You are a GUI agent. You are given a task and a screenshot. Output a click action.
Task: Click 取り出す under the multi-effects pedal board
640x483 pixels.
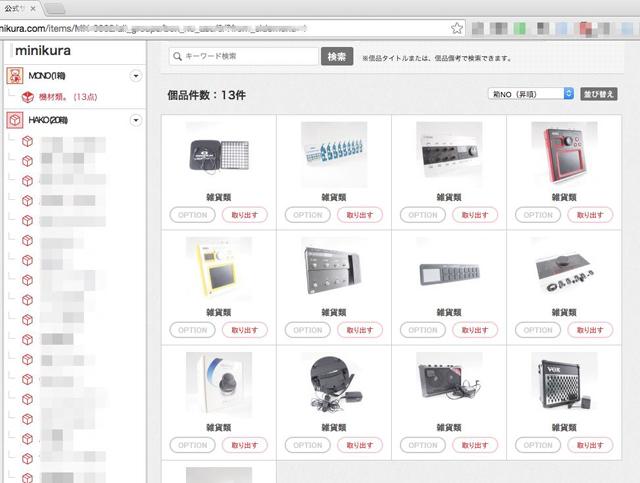[x=360, y=330]
